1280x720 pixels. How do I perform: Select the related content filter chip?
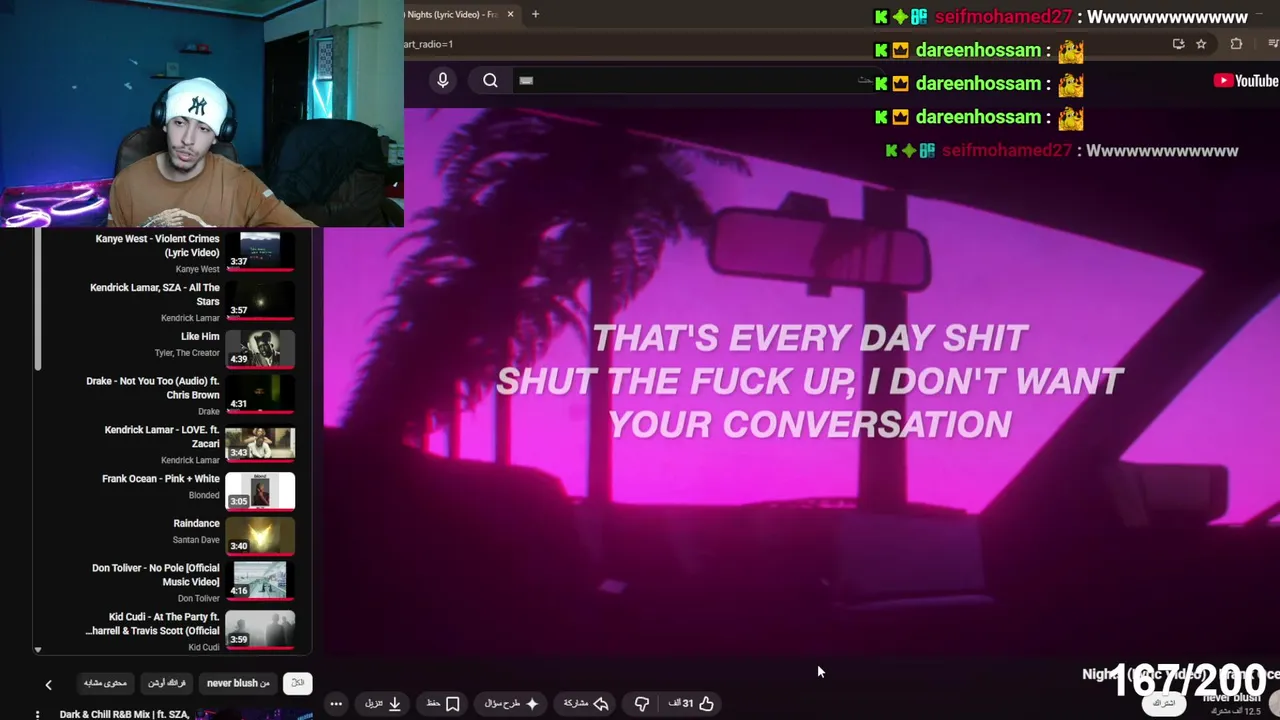pos(105,683)
